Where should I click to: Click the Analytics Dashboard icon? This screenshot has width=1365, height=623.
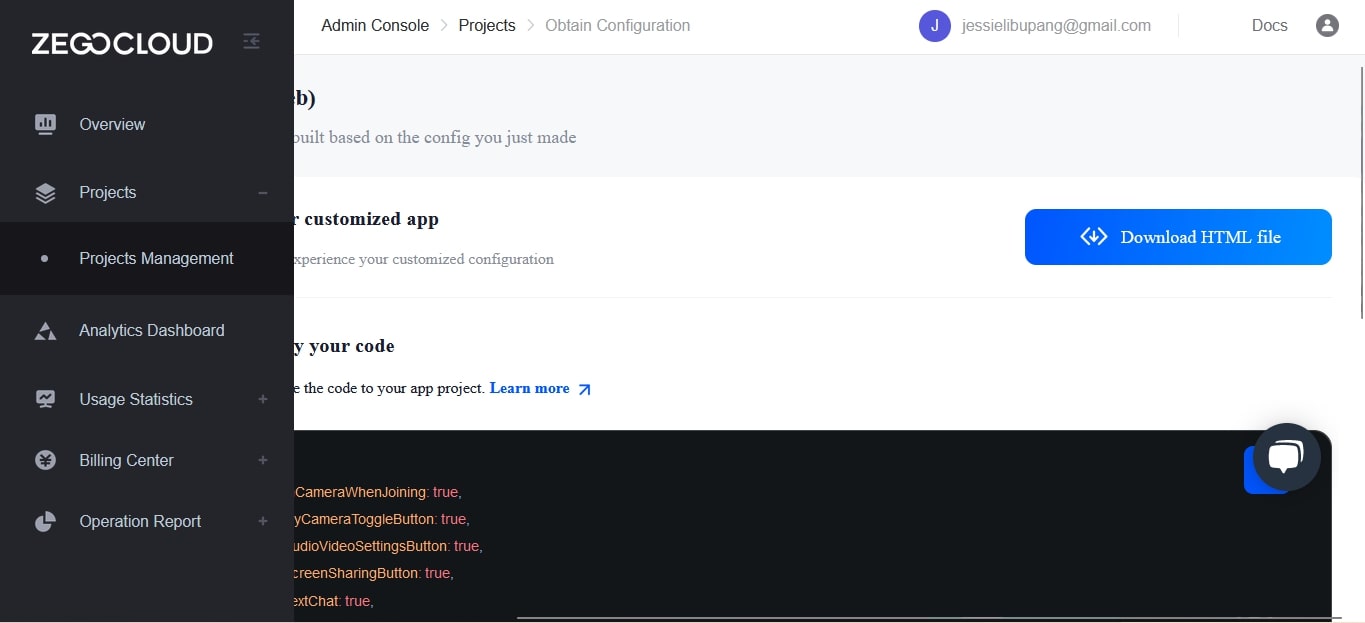(x=45, y=331)
